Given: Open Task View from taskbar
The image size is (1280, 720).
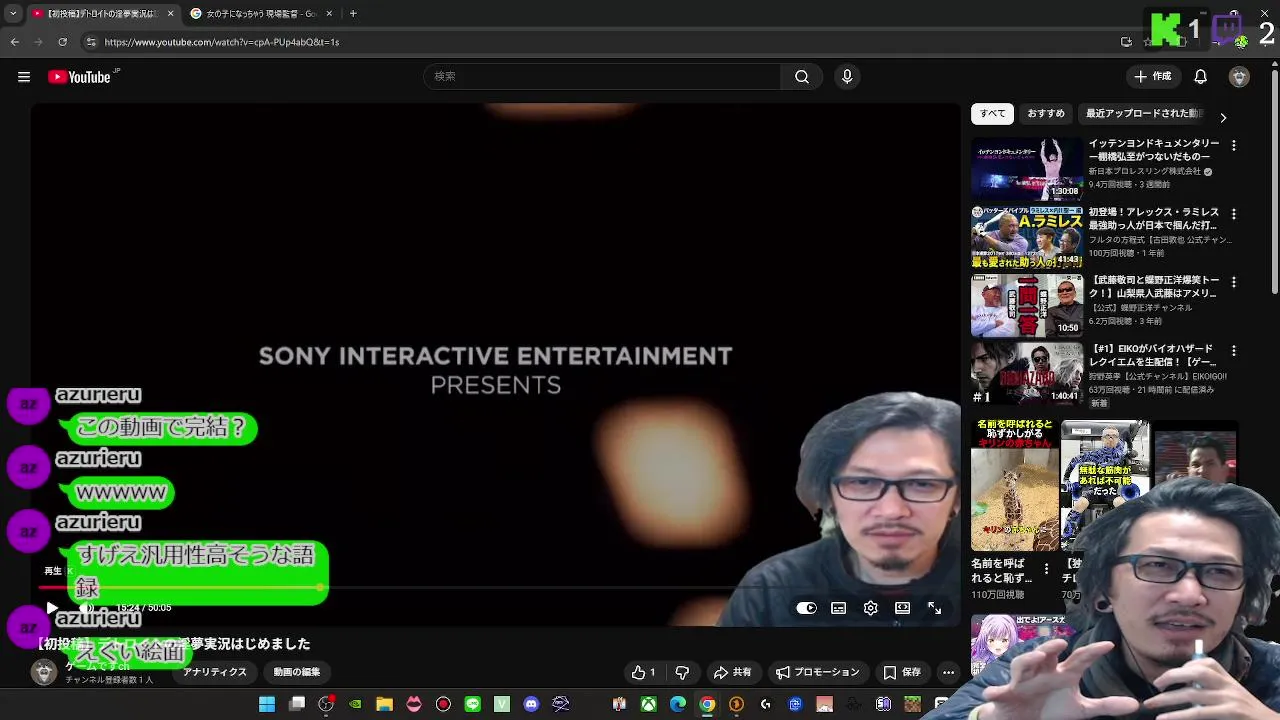Looking at the screenshot, I should [297, 704].
